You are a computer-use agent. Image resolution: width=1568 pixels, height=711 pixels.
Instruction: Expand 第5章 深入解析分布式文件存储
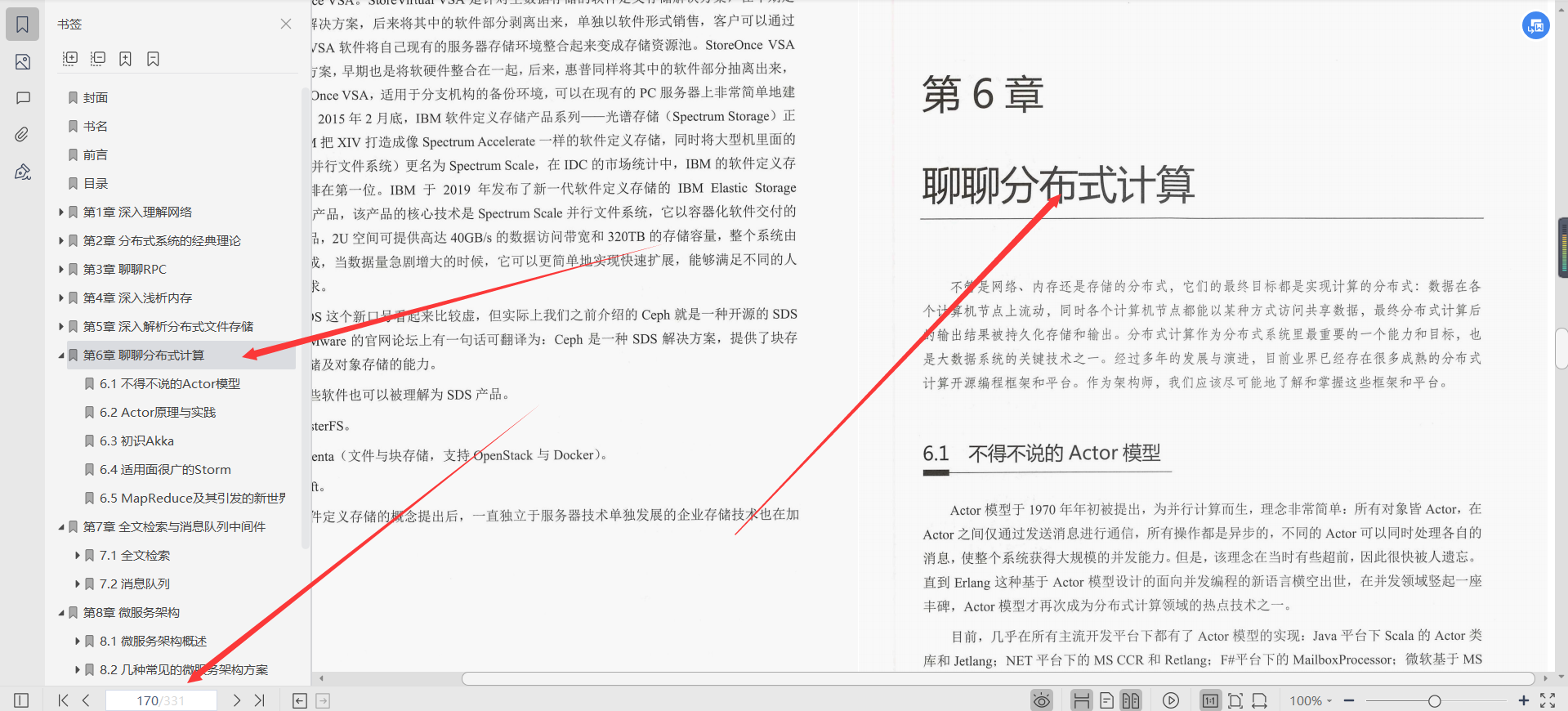(61, 326)
